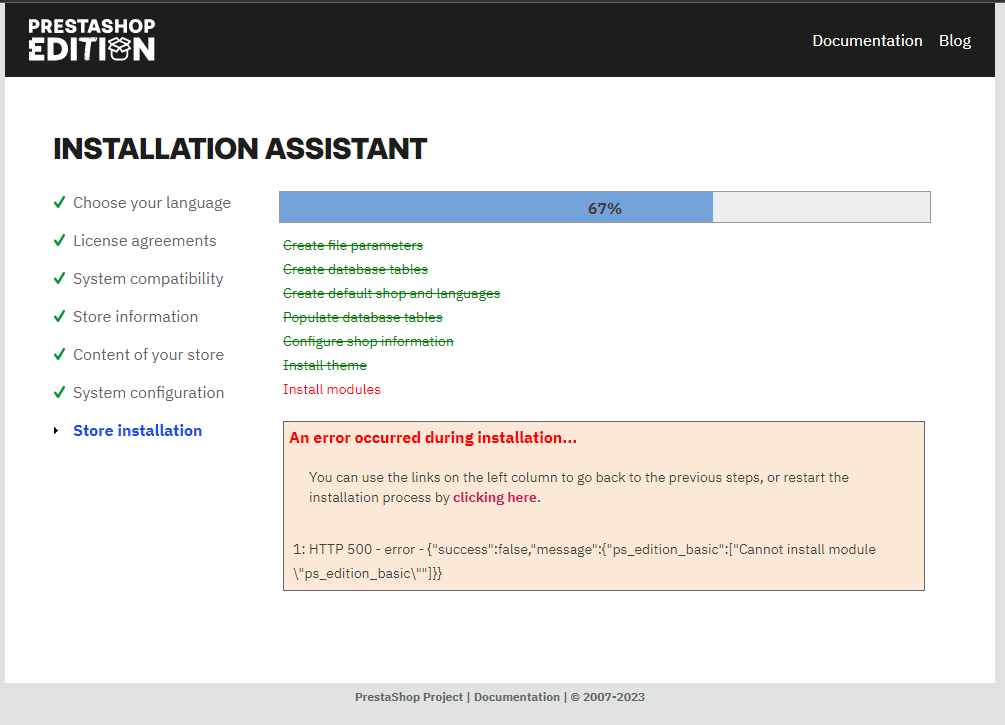
Task: Click checkmark beside License agreements
Action: [60, 240]
